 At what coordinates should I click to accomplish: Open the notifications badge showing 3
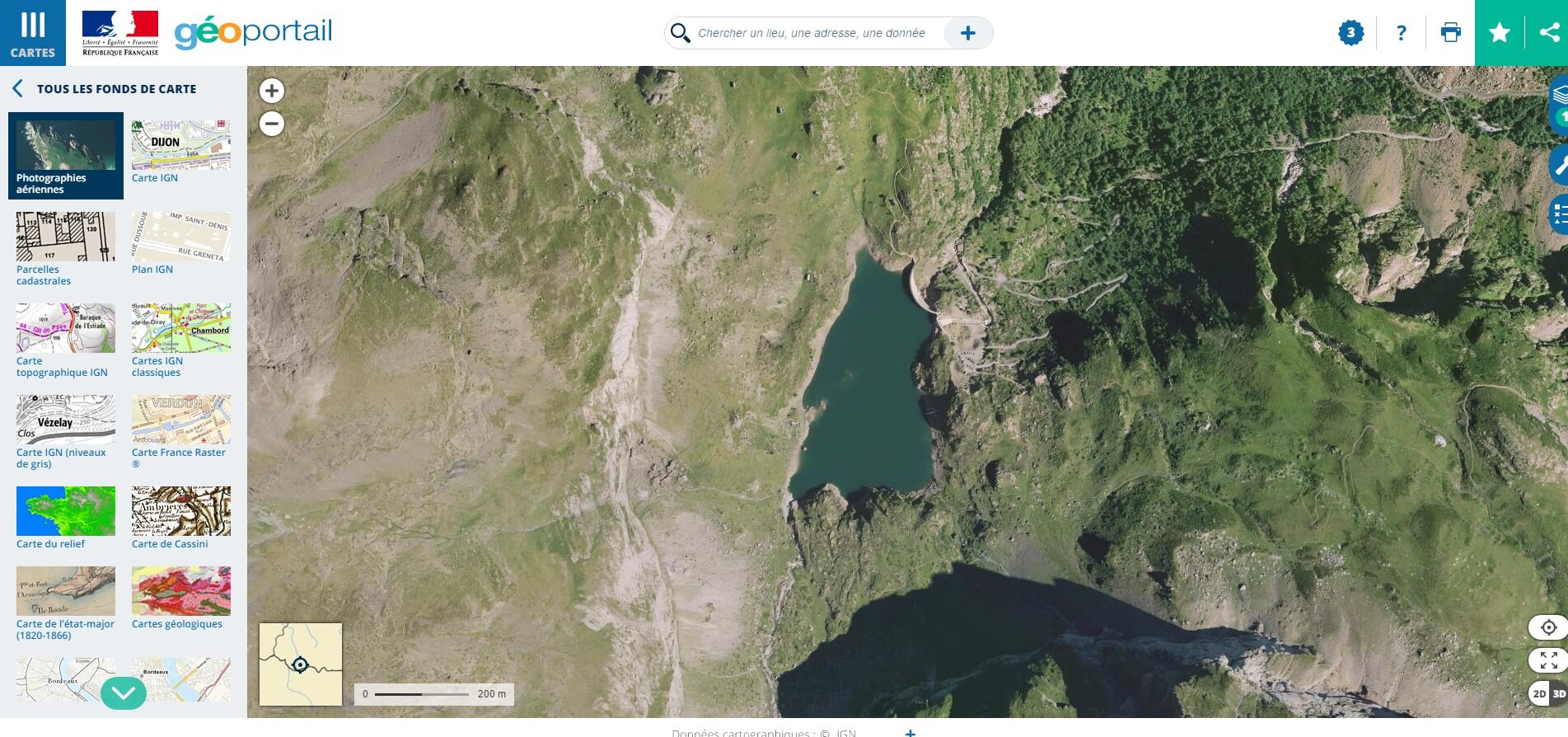click(x=1350, y=33)
